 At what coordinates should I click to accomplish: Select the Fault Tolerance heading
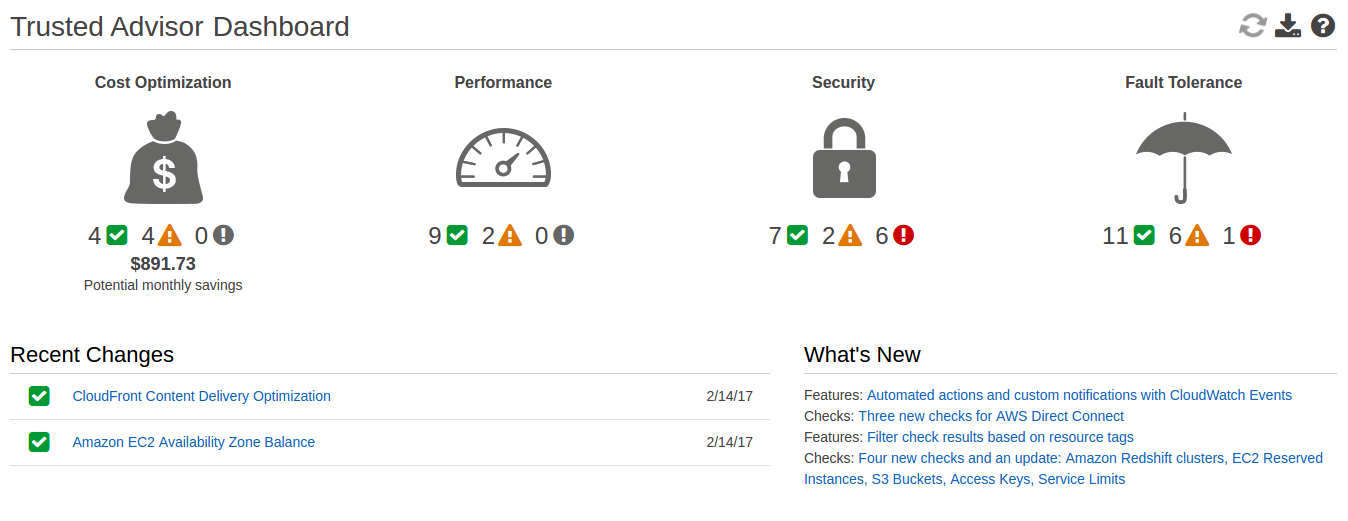coord(1184,83)
